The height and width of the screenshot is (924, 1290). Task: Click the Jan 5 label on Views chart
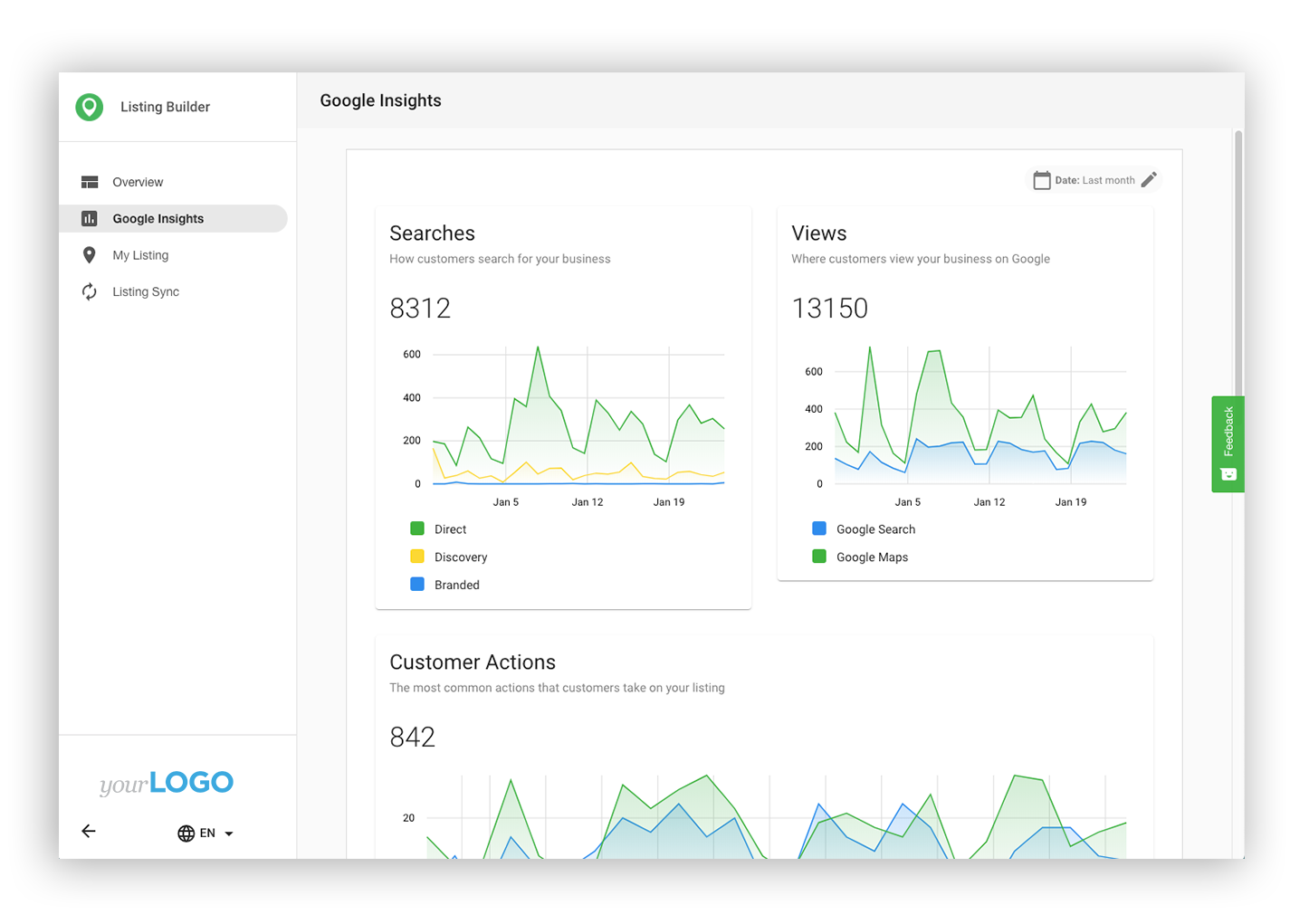pyautogui.click(x=908, y=502)
